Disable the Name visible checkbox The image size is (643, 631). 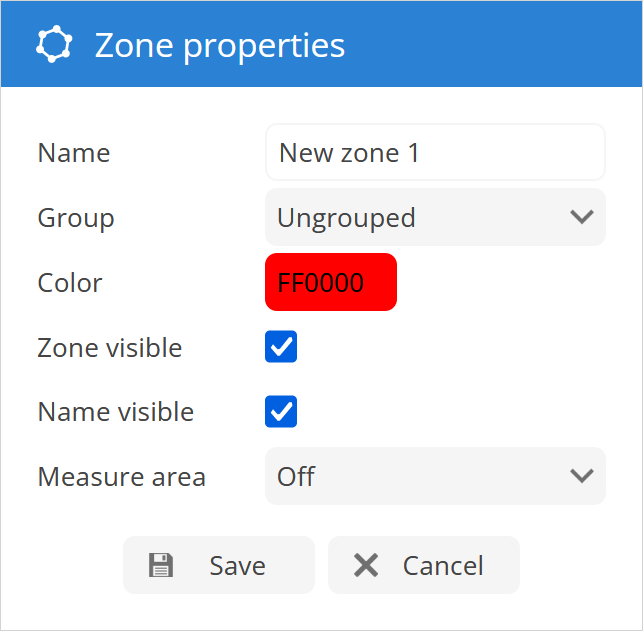coord(281,412)
